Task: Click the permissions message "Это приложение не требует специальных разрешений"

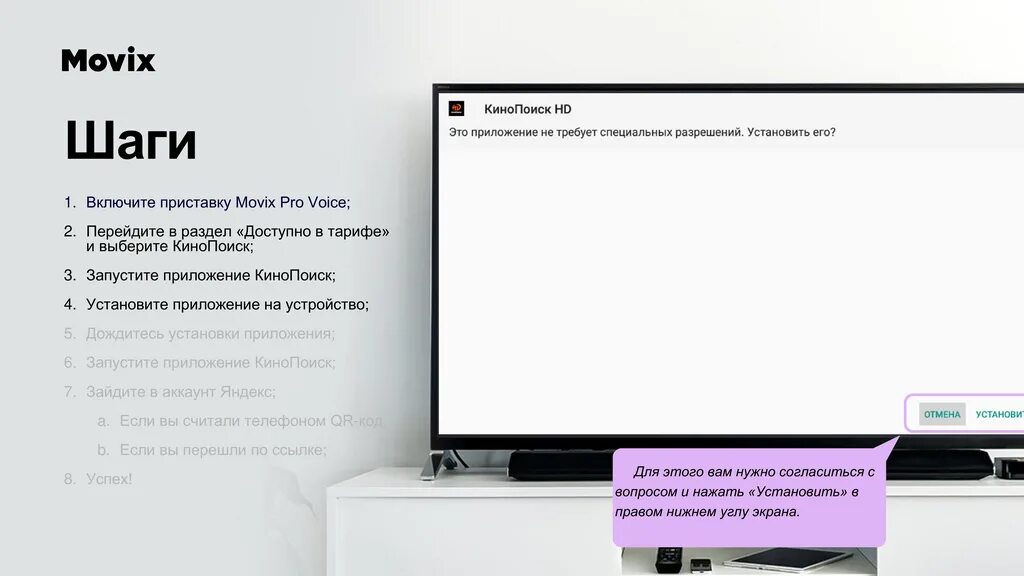Action: pyautogui.click(x=642, y=132)
